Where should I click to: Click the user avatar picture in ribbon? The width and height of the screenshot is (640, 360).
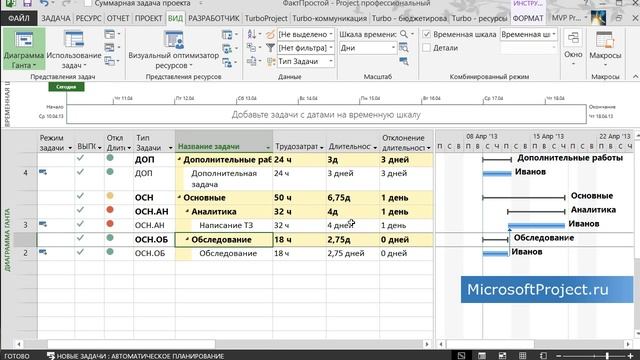tap(598, 18)
